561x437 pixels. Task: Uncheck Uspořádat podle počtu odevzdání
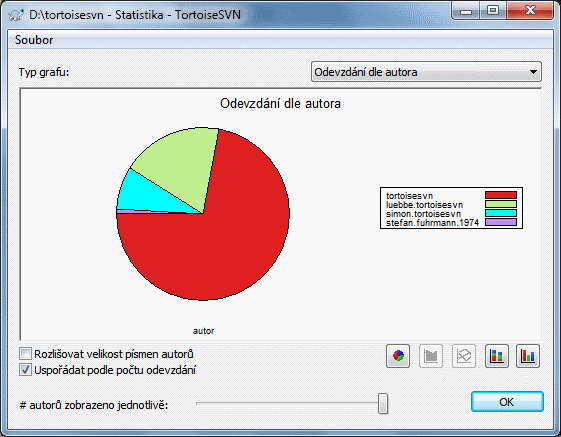click(25, 370)
